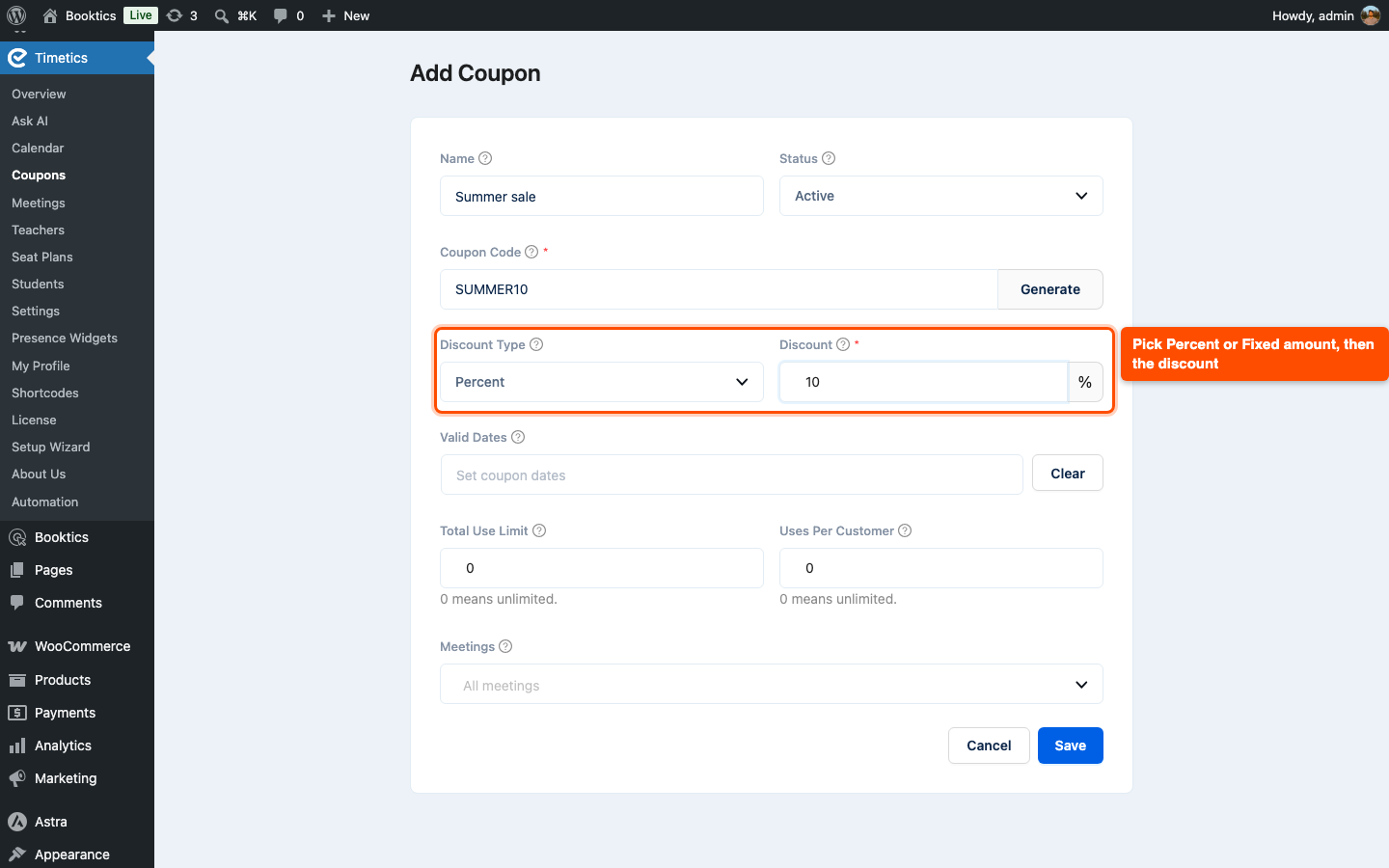Open the Set coupon dates picker field
This screenshot has height=868, width=1389.
coord(731,475)
